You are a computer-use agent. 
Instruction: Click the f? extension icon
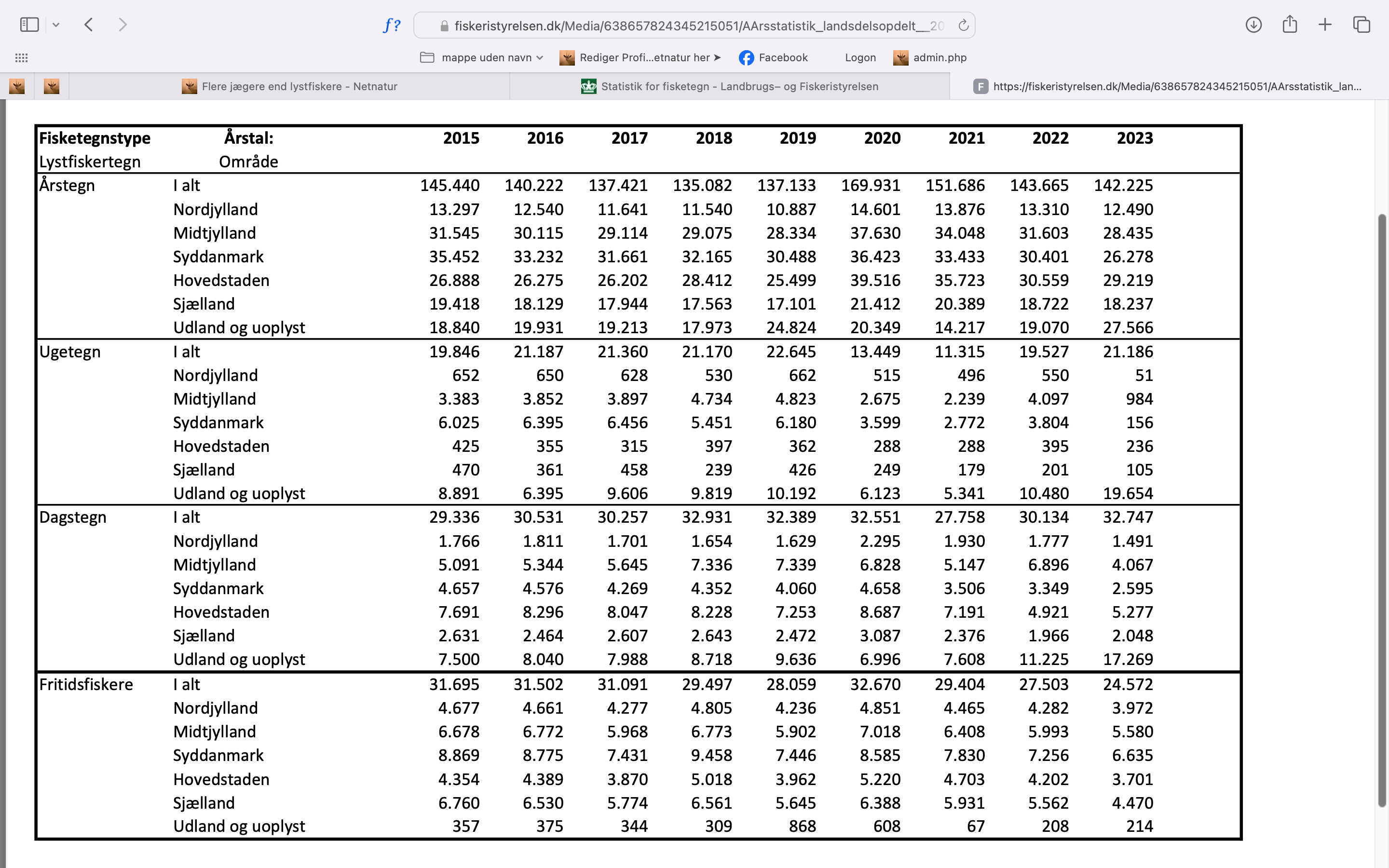point(392,25)
